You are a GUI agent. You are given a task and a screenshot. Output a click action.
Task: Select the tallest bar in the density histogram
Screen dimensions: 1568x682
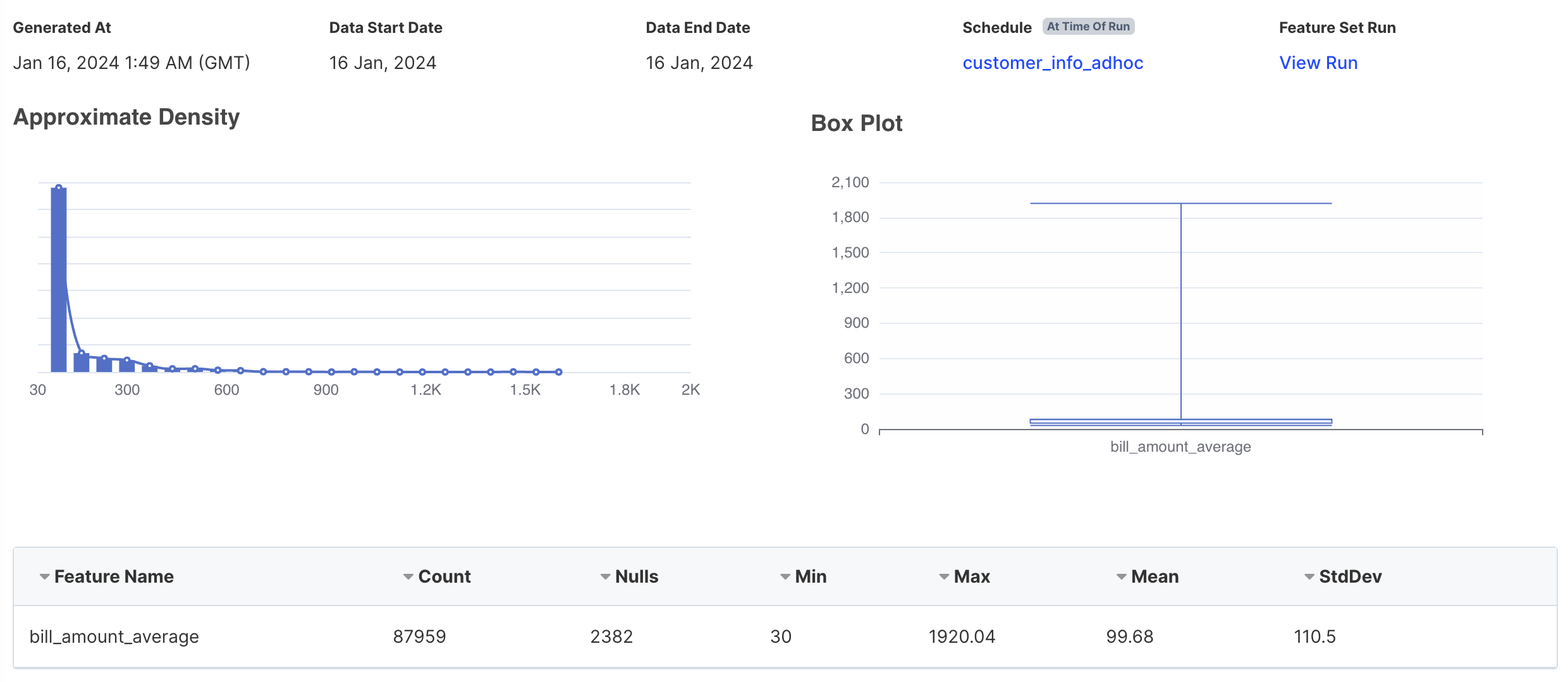tap(59, 285)
